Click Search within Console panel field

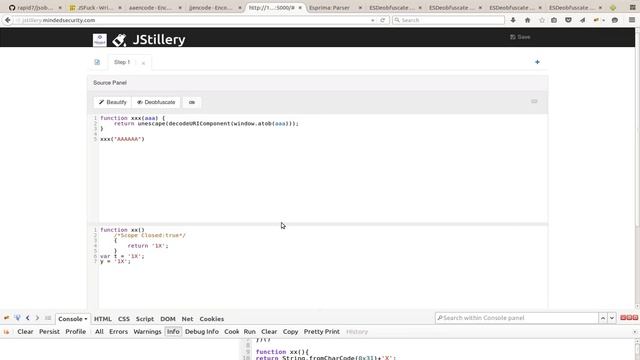(516, 318)
